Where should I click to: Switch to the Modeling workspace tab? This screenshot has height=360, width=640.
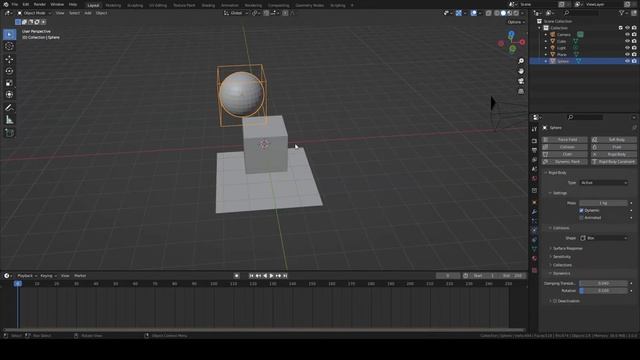coord(113,5)
